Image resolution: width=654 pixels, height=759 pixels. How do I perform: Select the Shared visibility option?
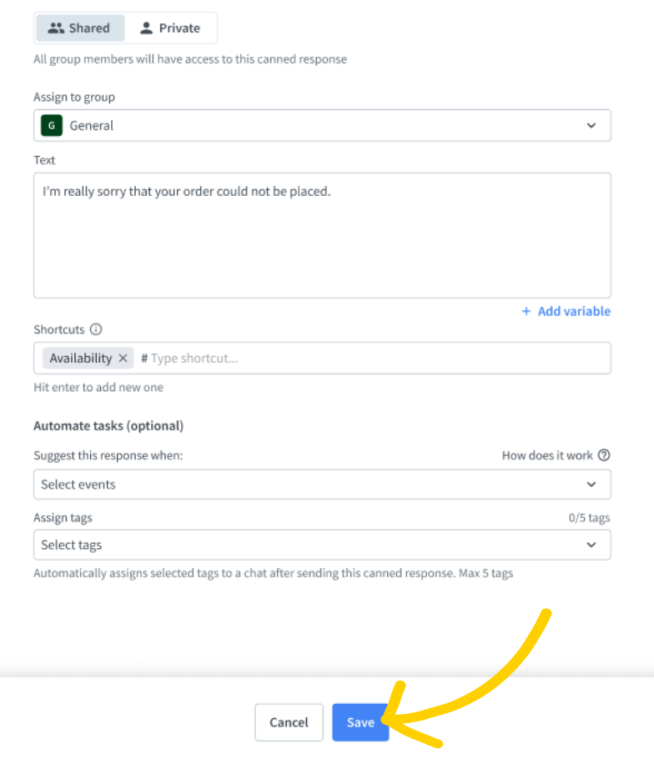(80, 28)
